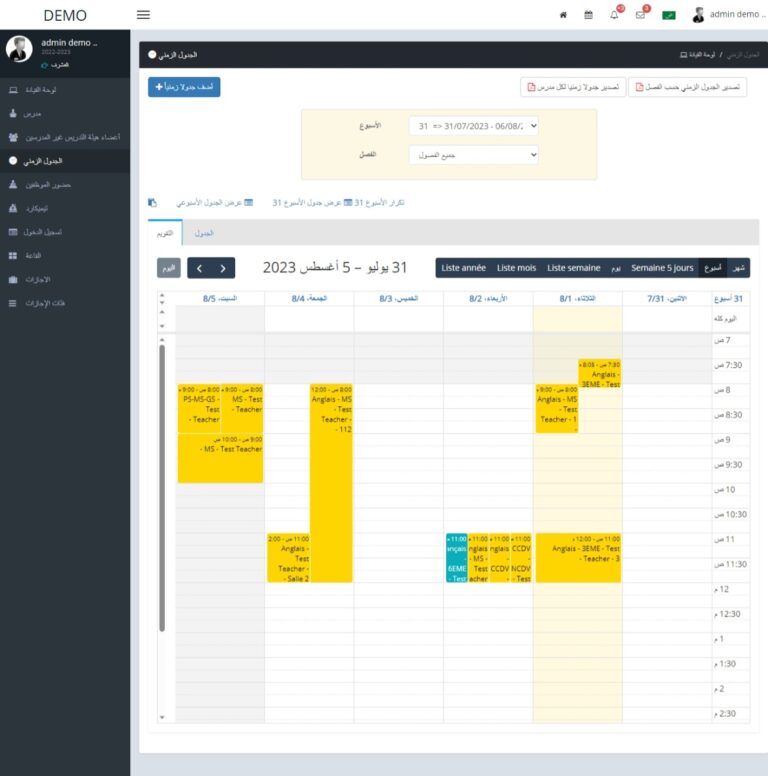Go to the previous week with left chevron
768x776 pixels.
click(199, 268)
